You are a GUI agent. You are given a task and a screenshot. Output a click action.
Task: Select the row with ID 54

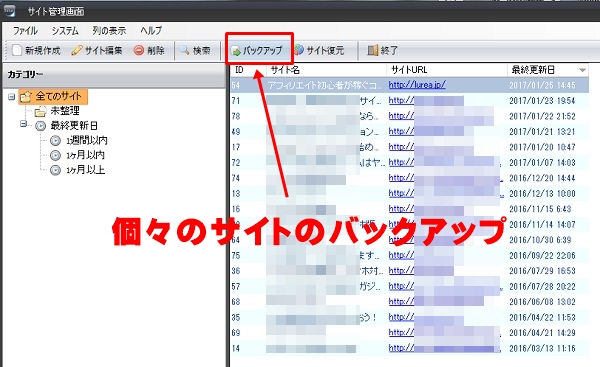tap(409, 85)
